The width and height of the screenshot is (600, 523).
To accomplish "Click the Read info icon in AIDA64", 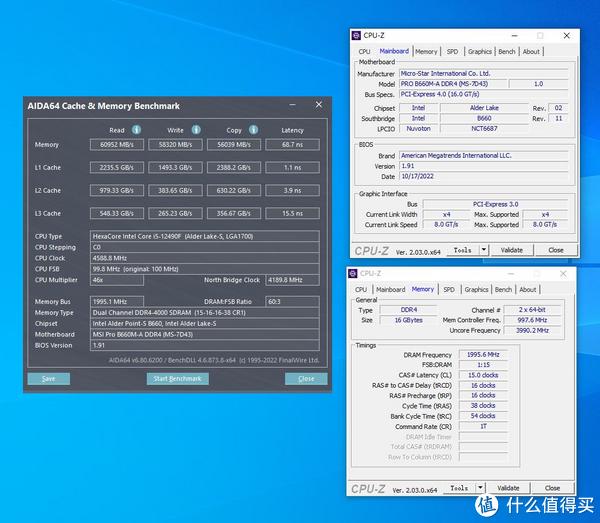I will tap(136, 130).
